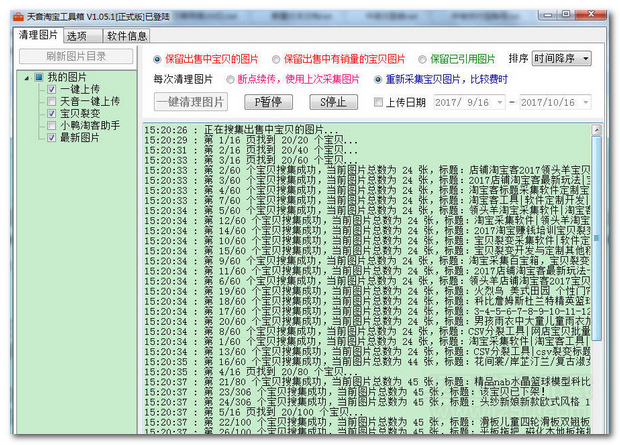Click log line for 21/80 个宝贝搜集成功
Screen dimensions: 620x445
(x=367, y=382)
